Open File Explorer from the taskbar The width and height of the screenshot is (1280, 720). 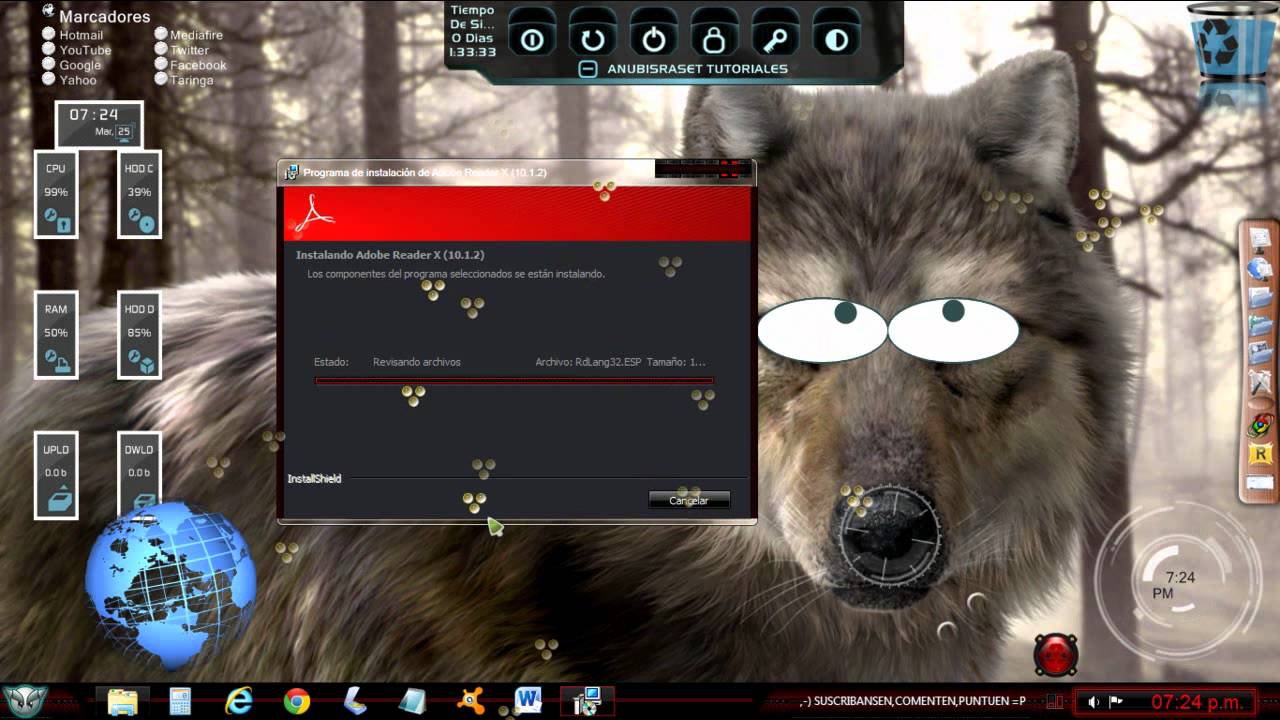coord(122,701)
